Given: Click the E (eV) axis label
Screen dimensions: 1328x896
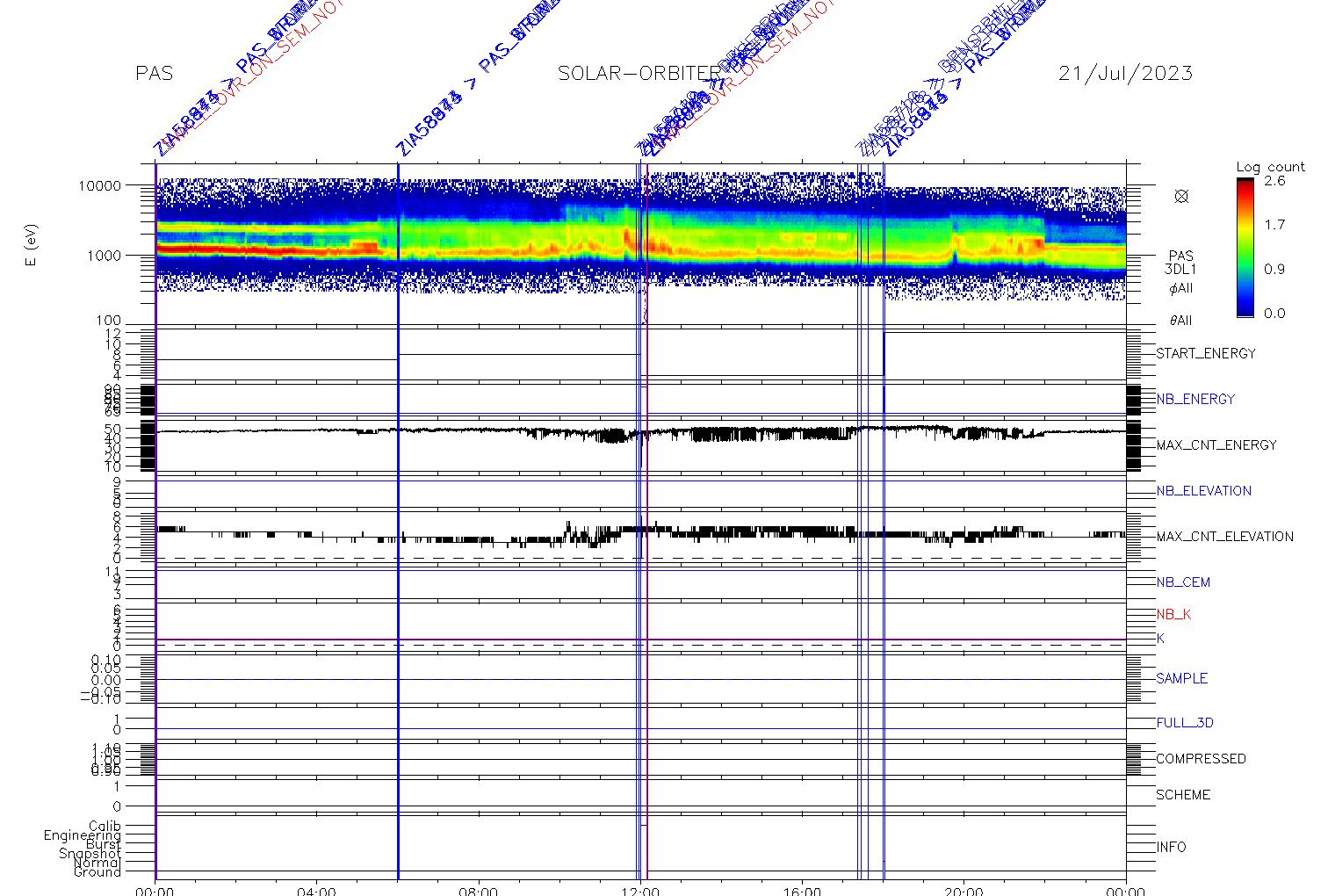Looking at the screenshot, I should pyautogui.click(x=32, y=247).
